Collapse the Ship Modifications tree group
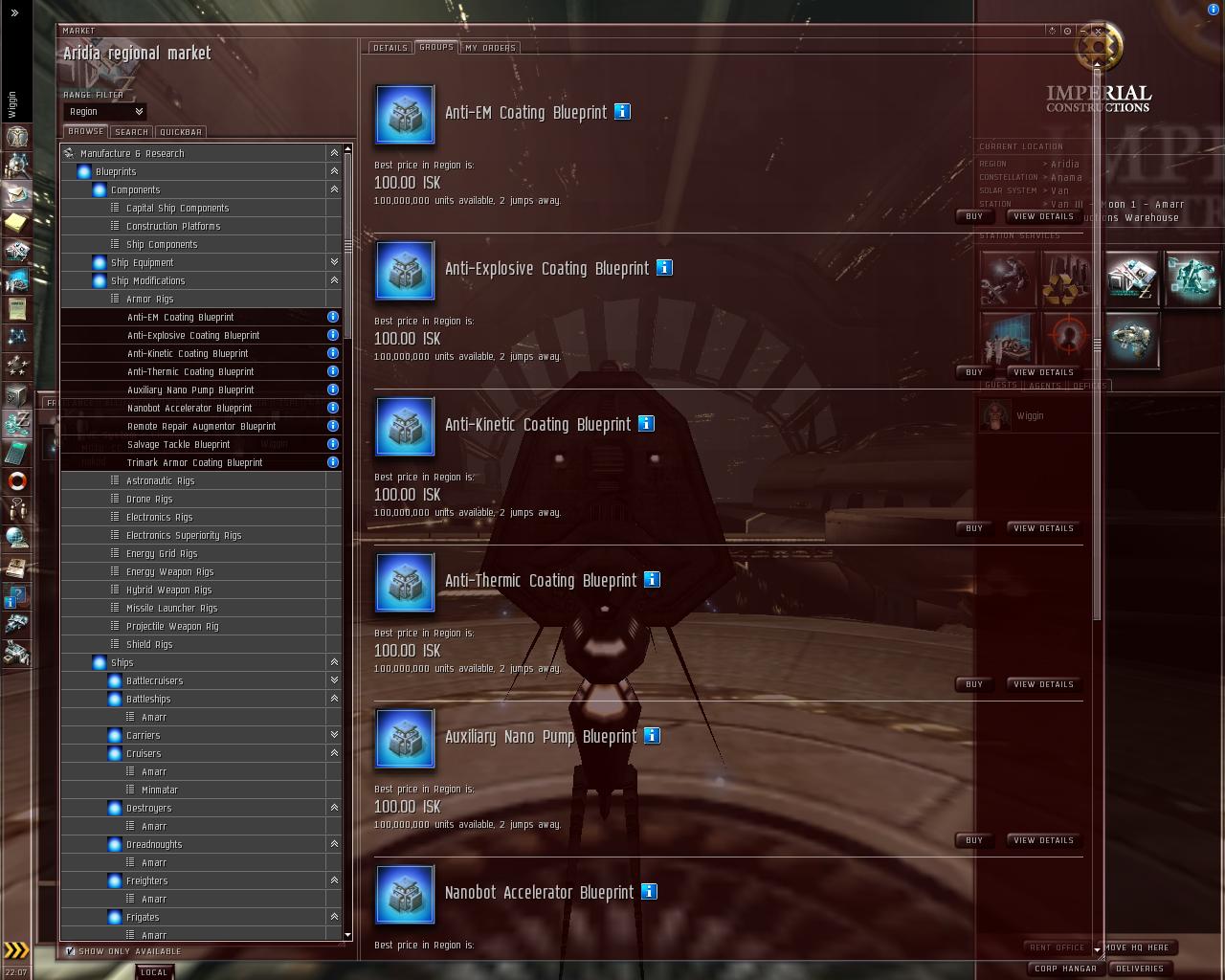The image size is (1225, 980). click(334, 280)
